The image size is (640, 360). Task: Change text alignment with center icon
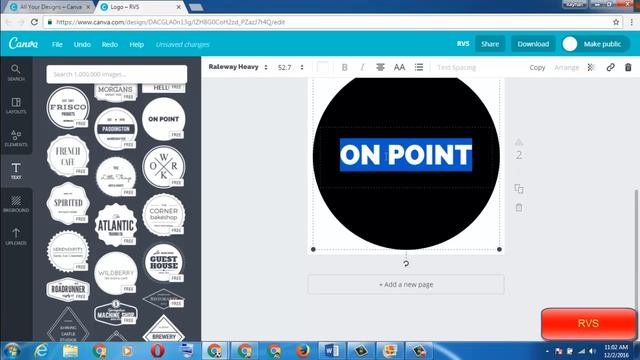[x=380, y=67]
